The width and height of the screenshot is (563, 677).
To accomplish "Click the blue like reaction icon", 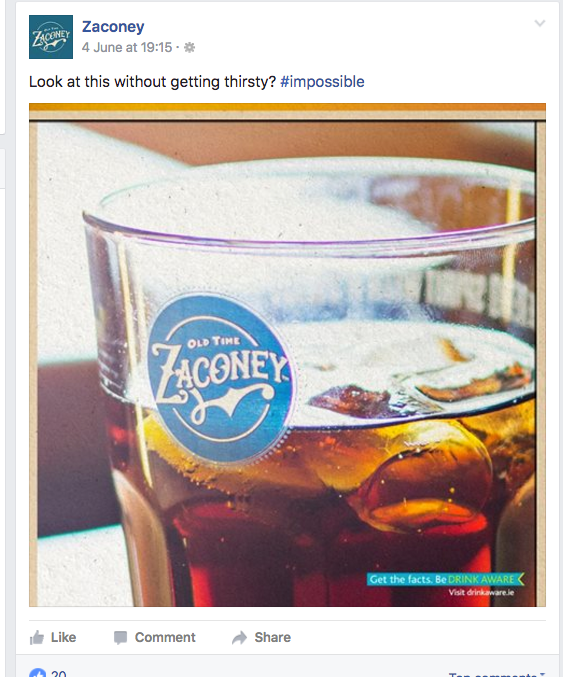I will coord(38,673).
